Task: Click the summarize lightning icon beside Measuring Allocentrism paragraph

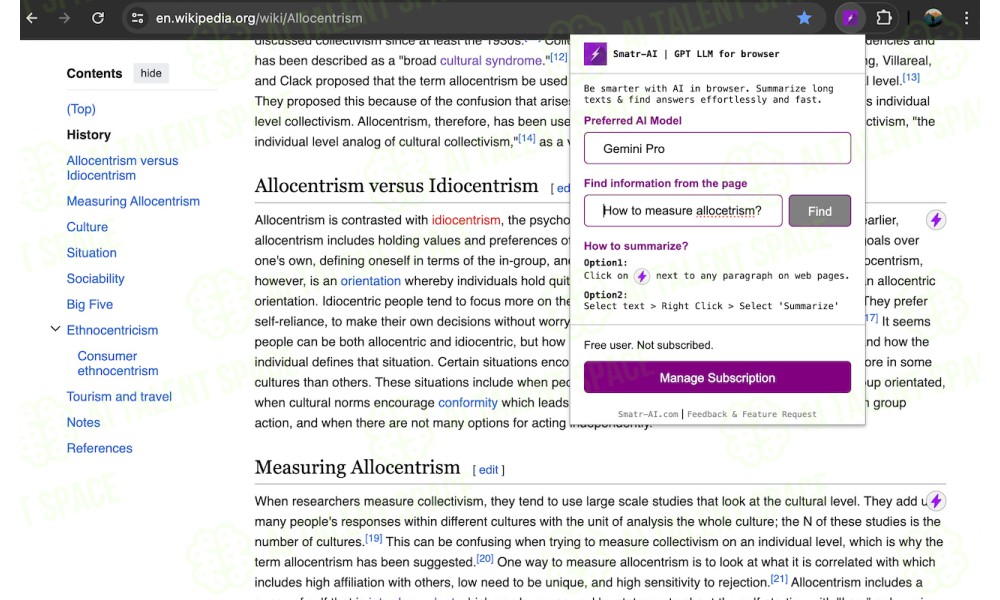Action: coord(936,501)
